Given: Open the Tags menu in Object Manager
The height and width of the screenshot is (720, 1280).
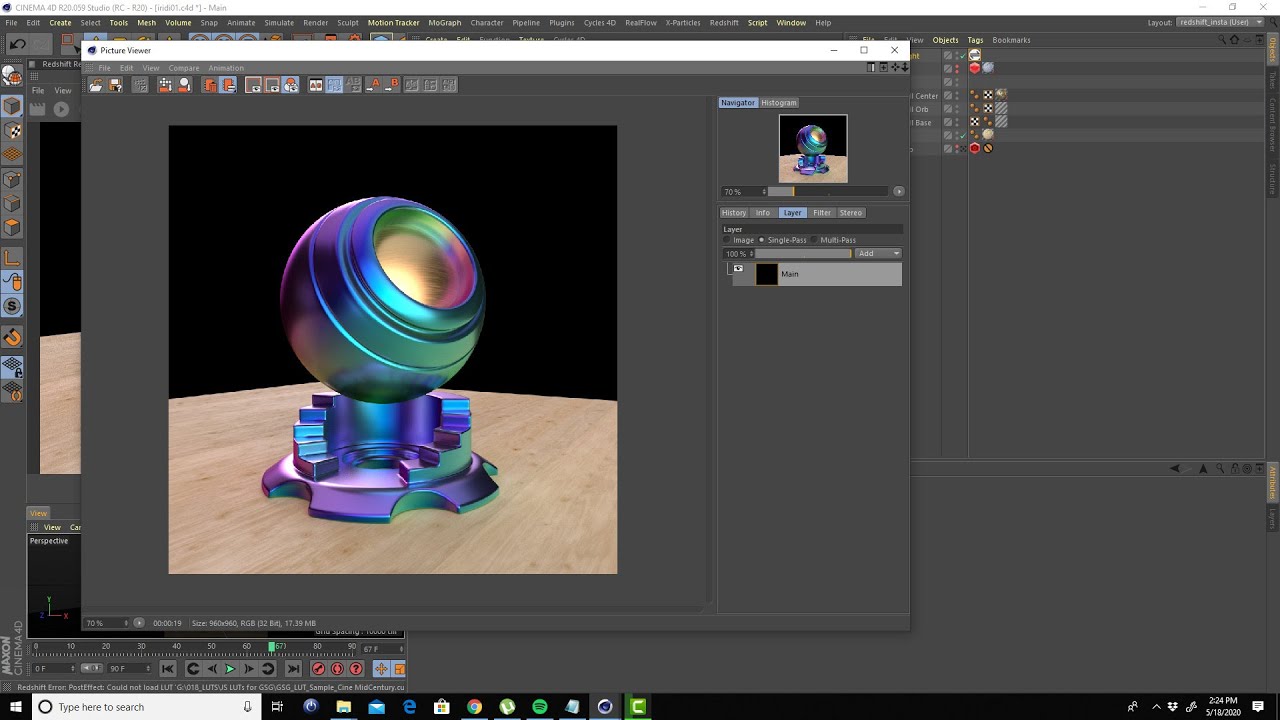Looking at the screenshot, I should tap(975, 40).
